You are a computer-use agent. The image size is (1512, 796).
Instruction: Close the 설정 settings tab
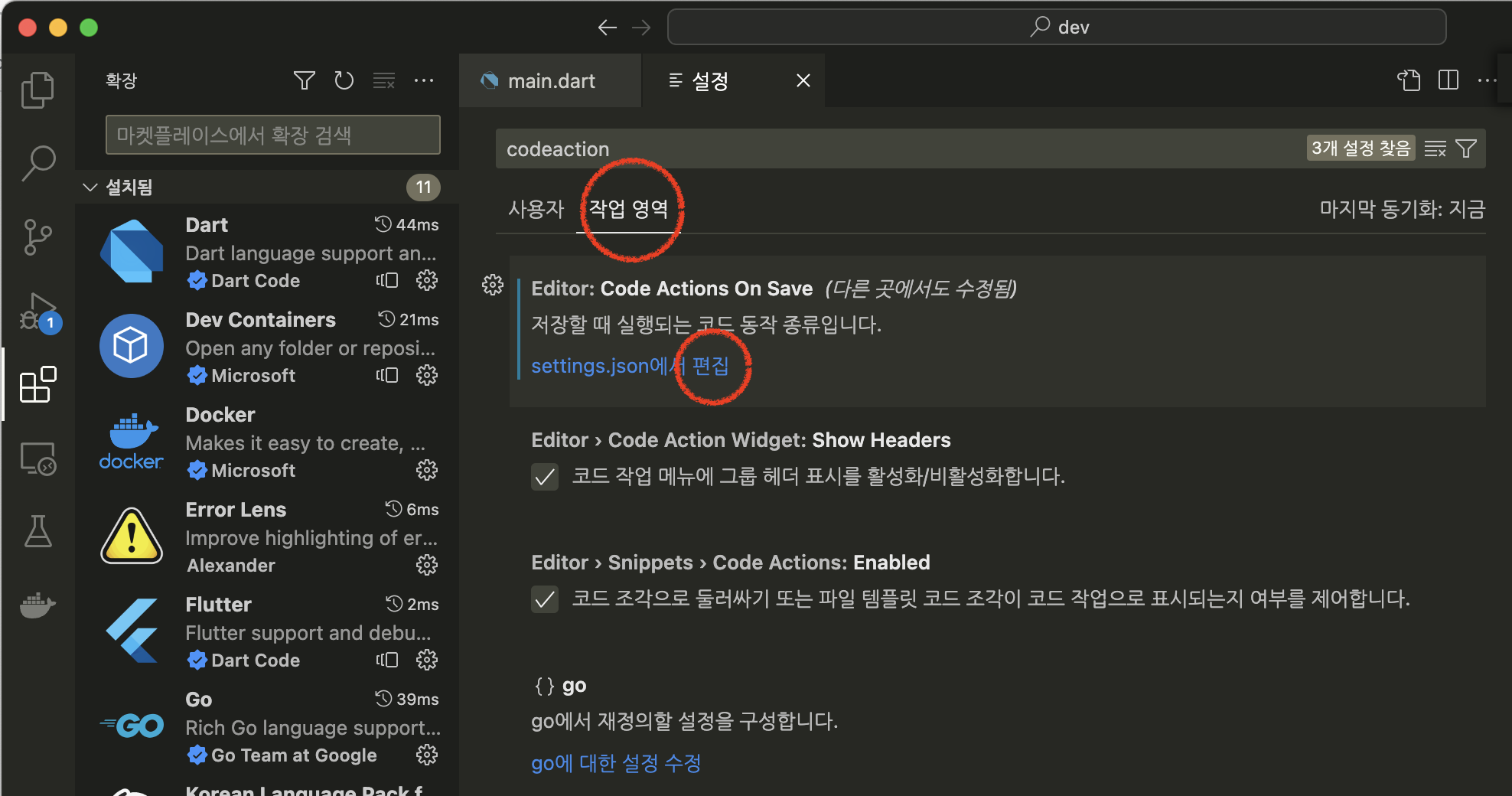[803, 80]
